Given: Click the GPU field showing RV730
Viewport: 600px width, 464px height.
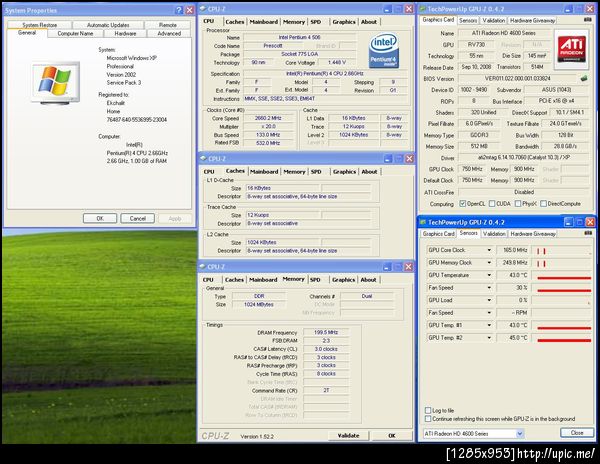Looking at the screenshot, I should 476,45.
